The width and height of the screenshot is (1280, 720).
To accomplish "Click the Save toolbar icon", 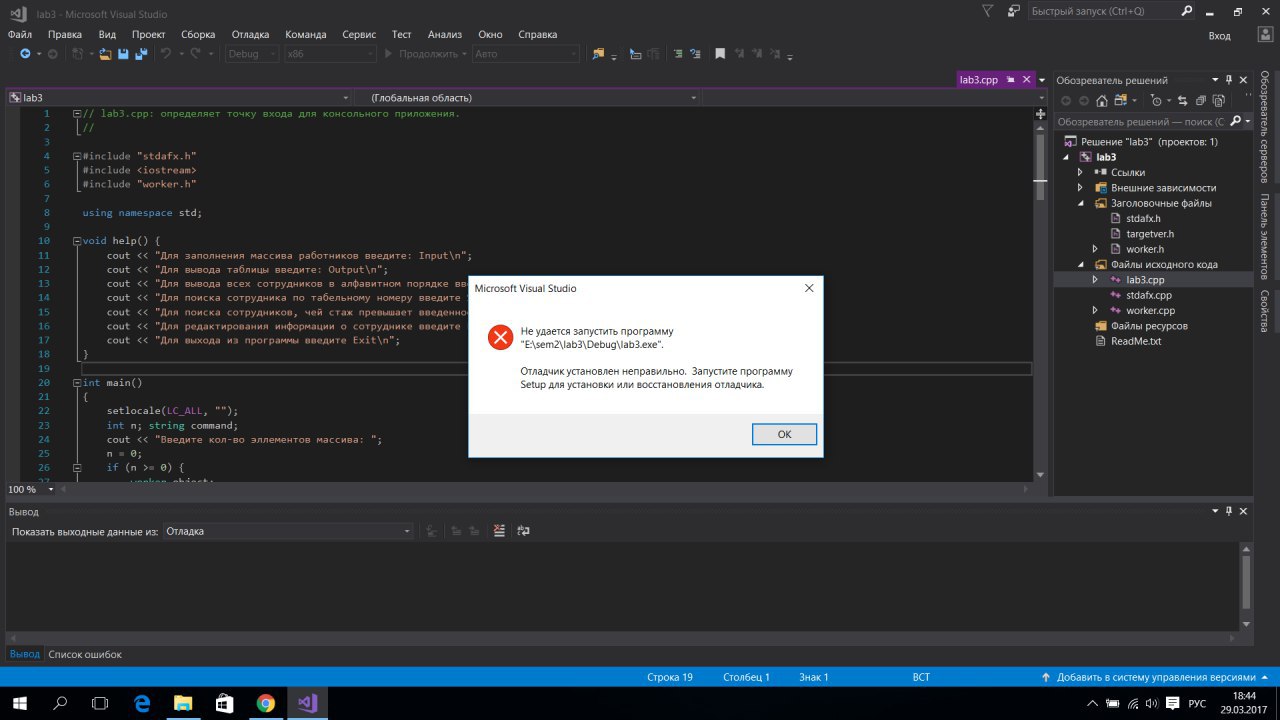I will click(124, 54).
